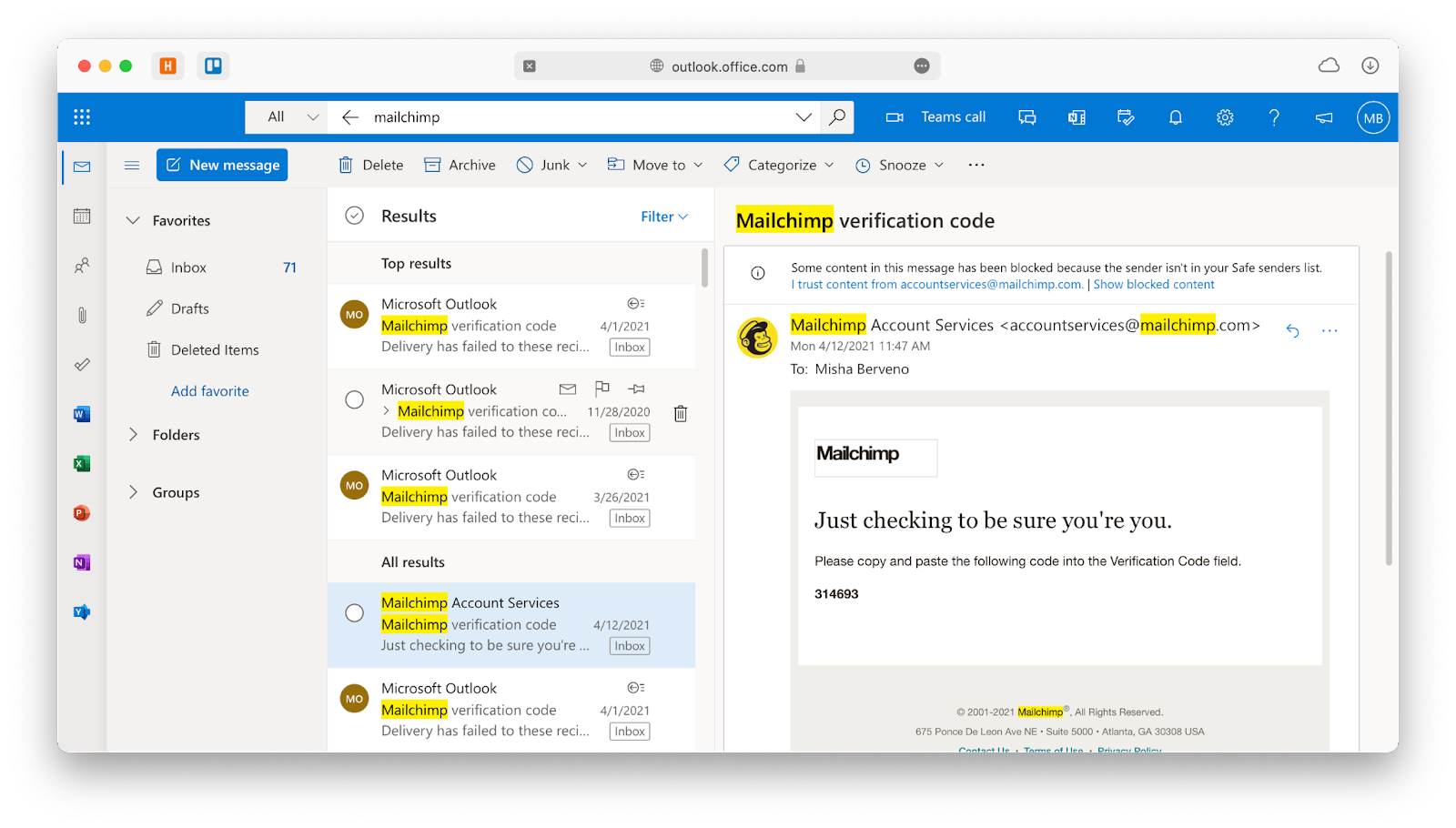Screen dimensions: 1456x828
Task: Reply using the arrow in message header
Action: point(1292,330)
